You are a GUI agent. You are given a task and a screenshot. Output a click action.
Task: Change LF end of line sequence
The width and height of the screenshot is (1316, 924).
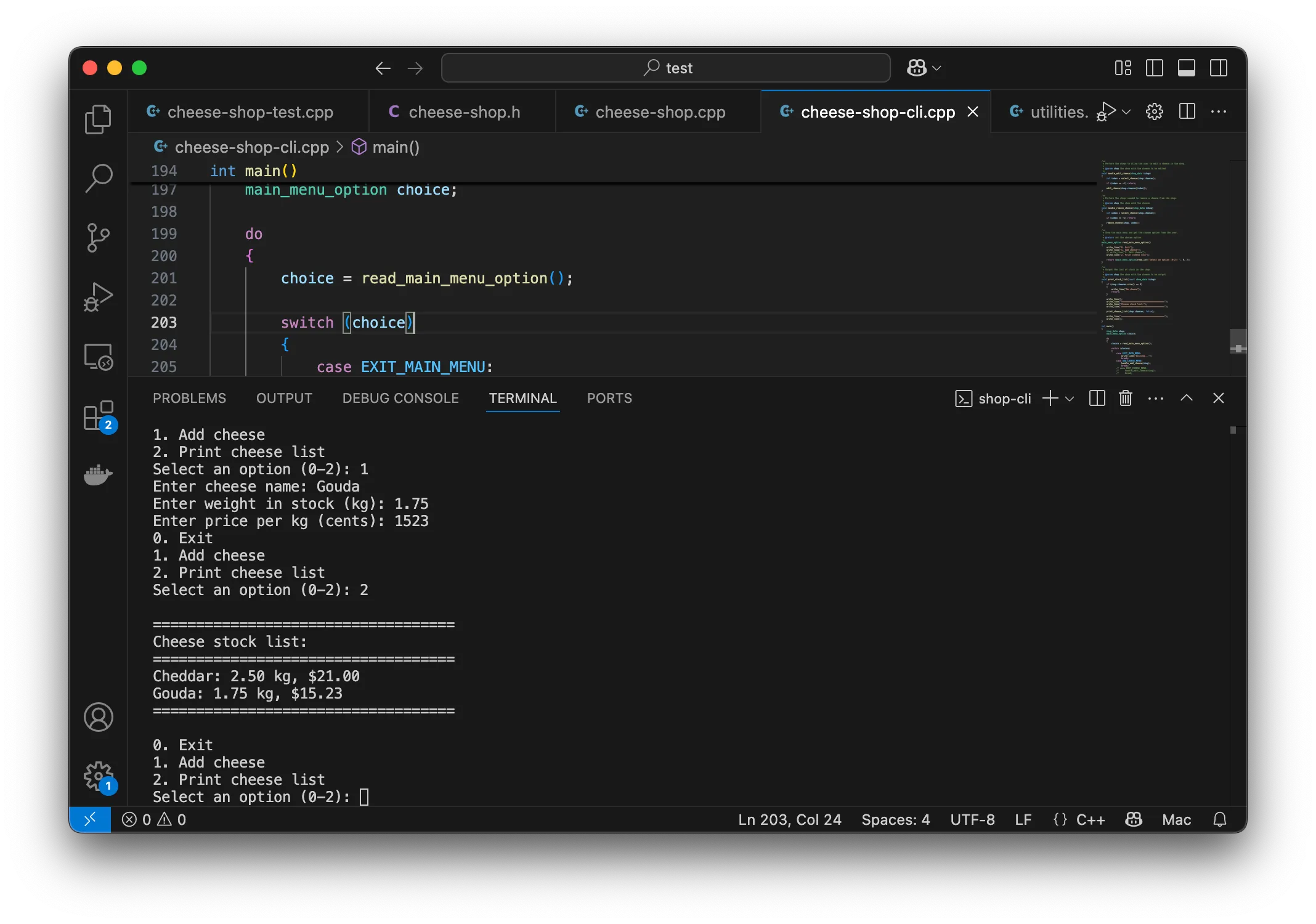click(1023, 819)
